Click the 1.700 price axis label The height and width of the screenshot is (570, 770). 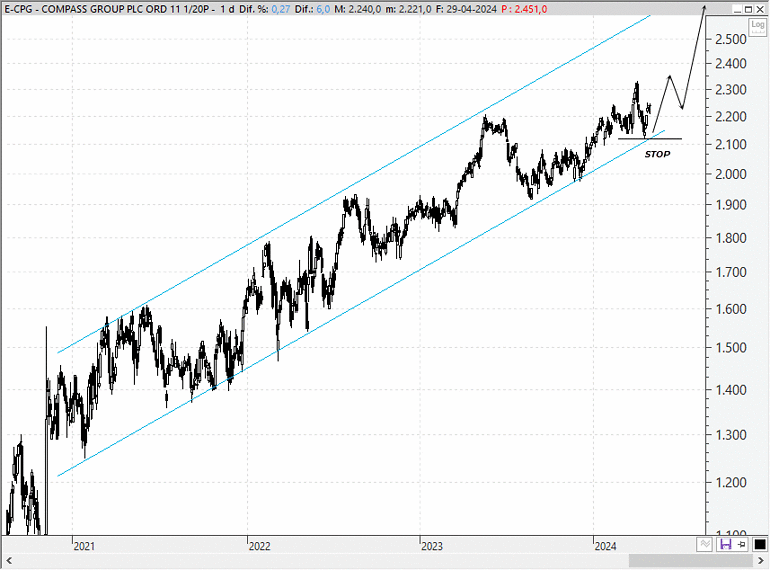tap(731, 272)
